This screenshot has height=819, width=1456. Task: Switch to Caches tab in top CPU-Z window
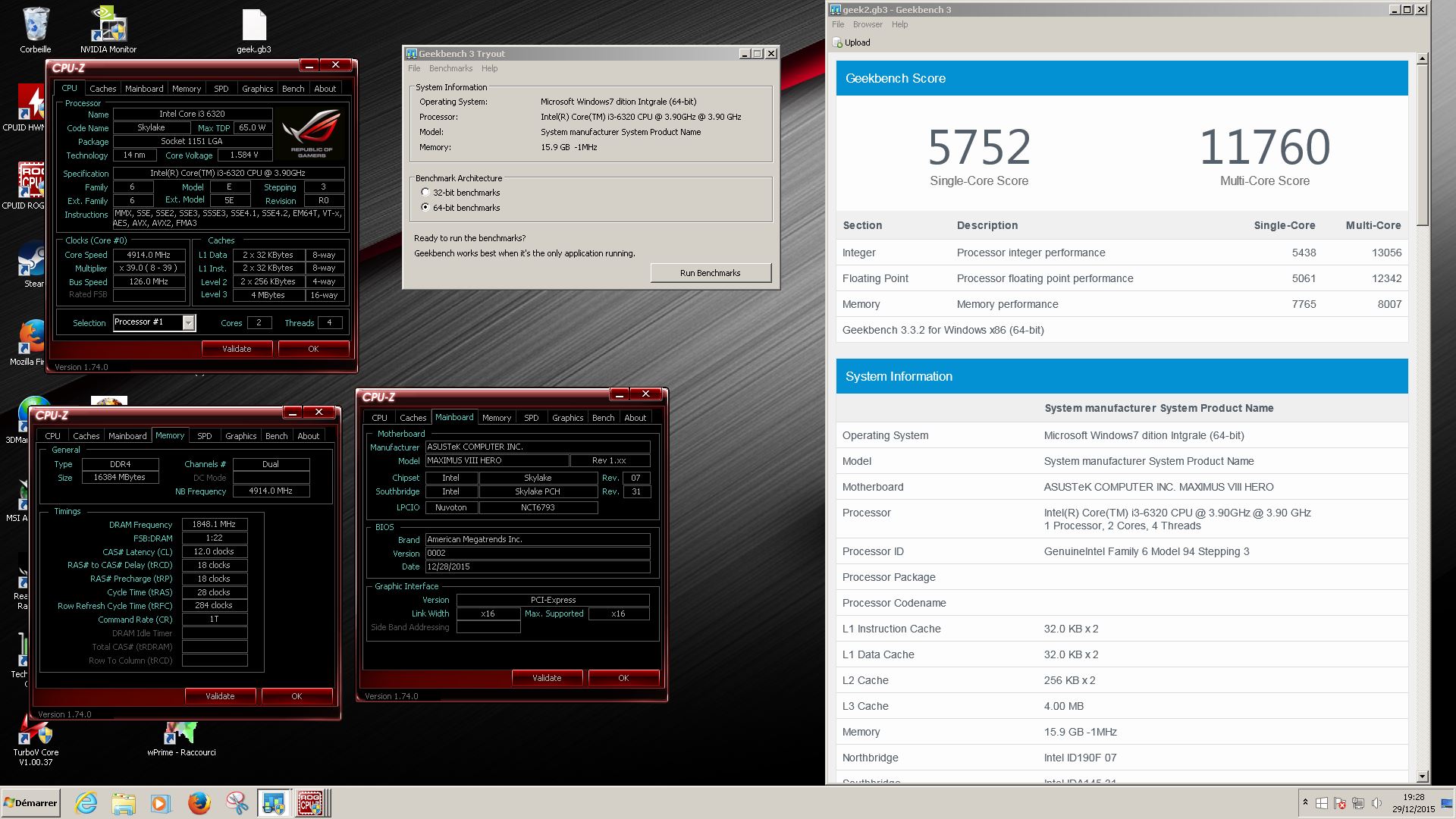pos(103,89)
